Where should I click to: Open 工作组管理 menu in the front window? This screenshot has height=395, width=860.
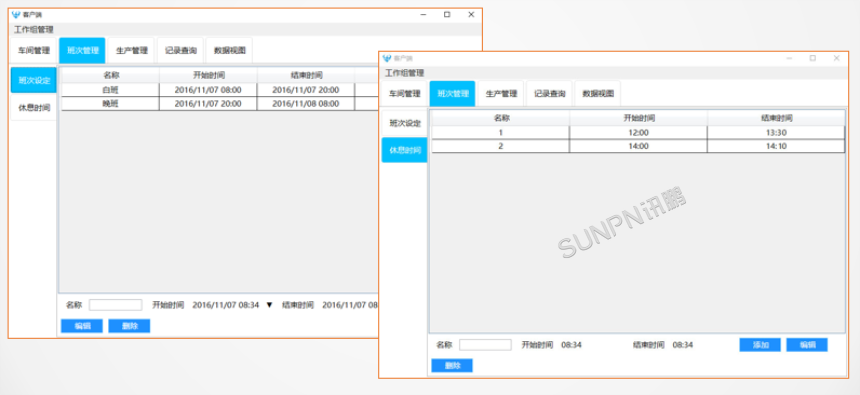(405, 73)
